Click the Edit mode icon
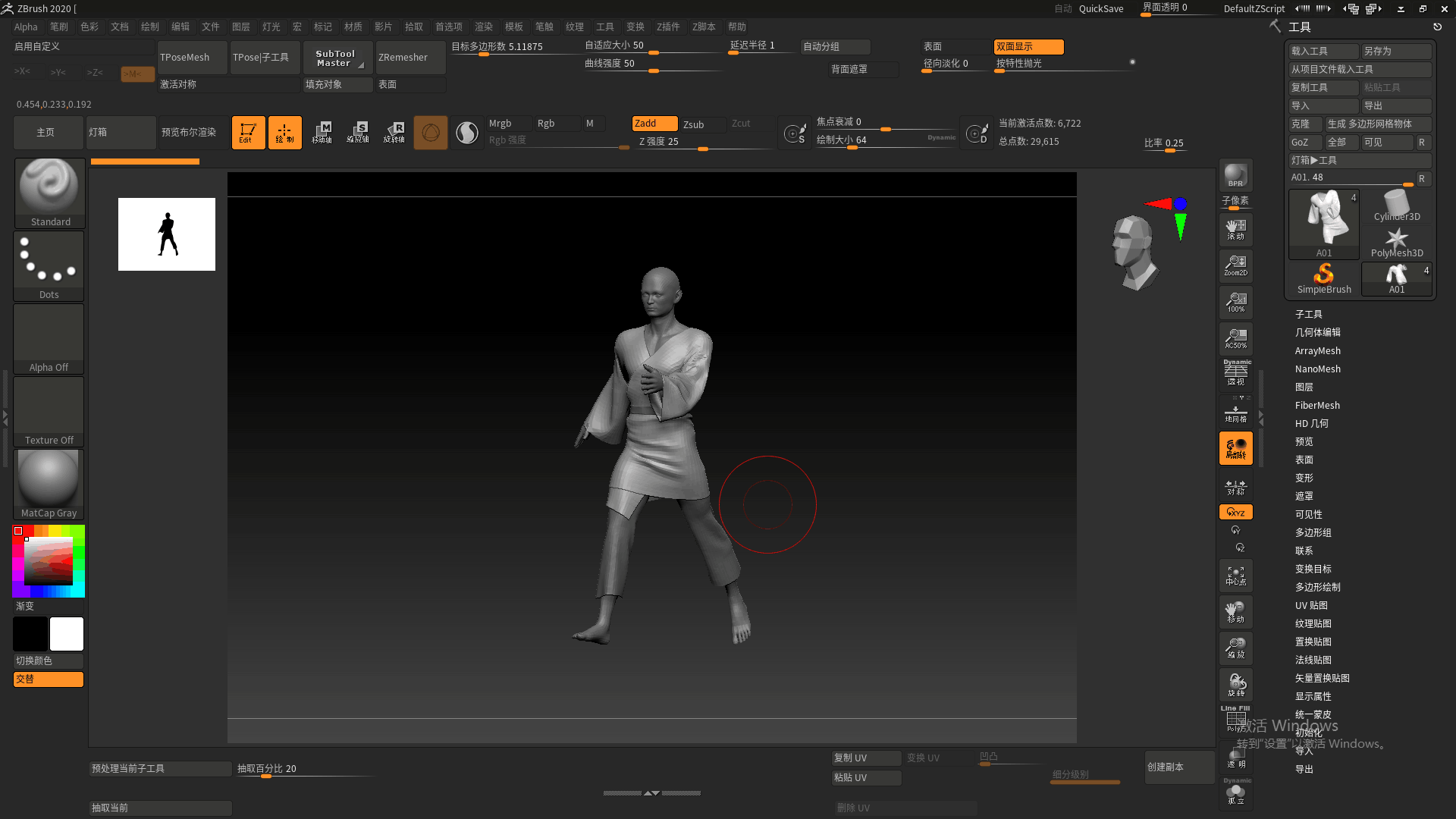 pyautogui.click(x=248, y=133)
